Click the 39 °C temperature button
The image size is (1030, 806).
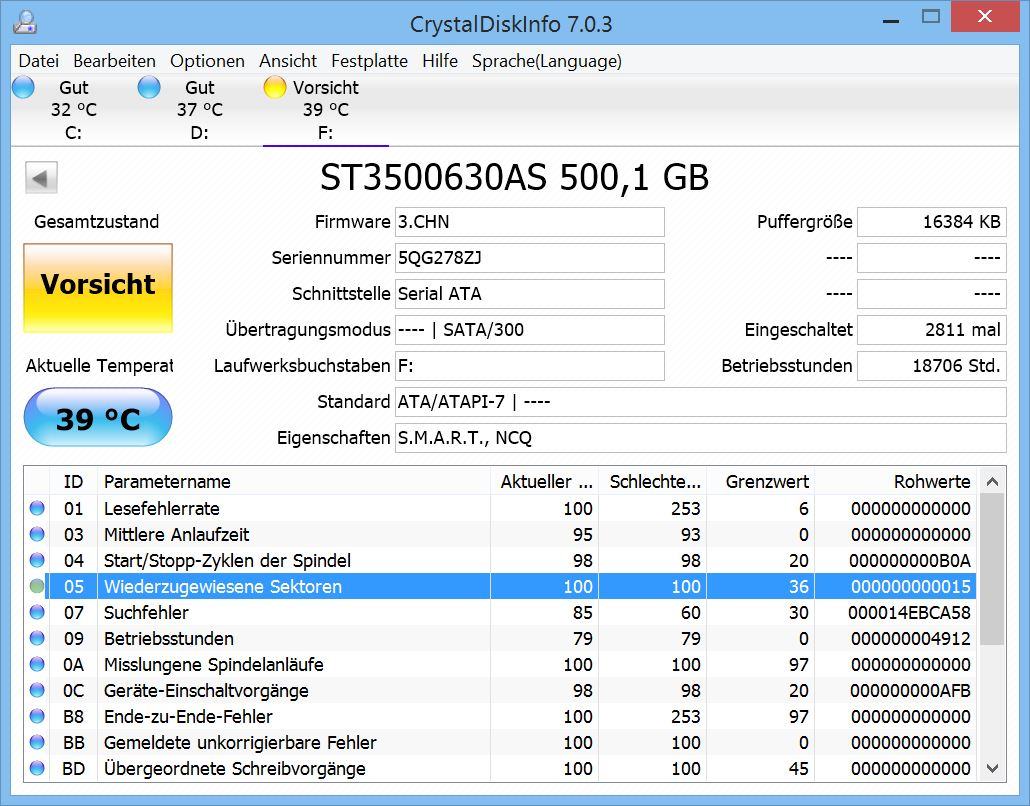[98, 417]
